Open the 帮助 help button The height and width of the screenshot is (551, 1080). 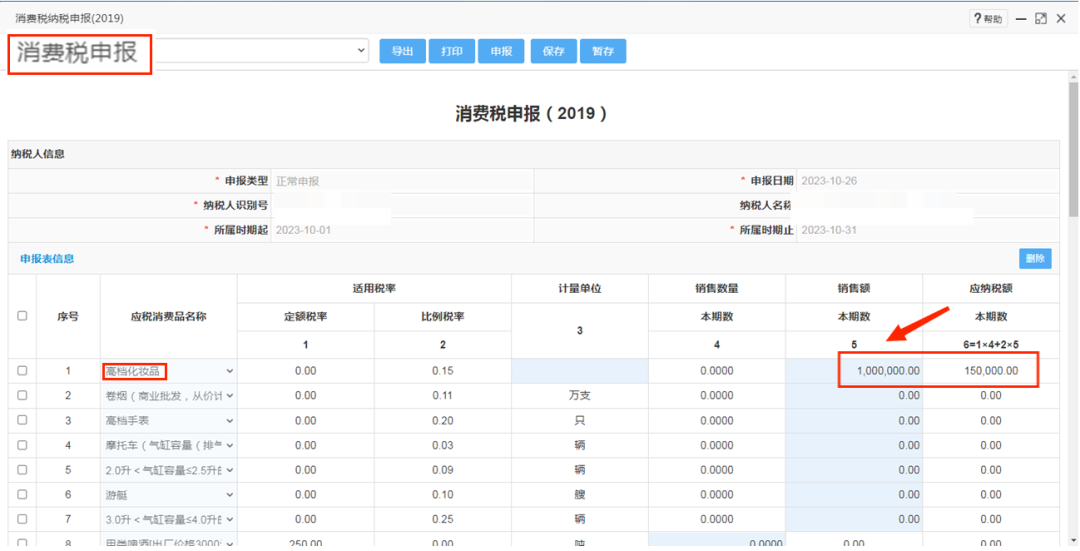[x=988, y=19]
